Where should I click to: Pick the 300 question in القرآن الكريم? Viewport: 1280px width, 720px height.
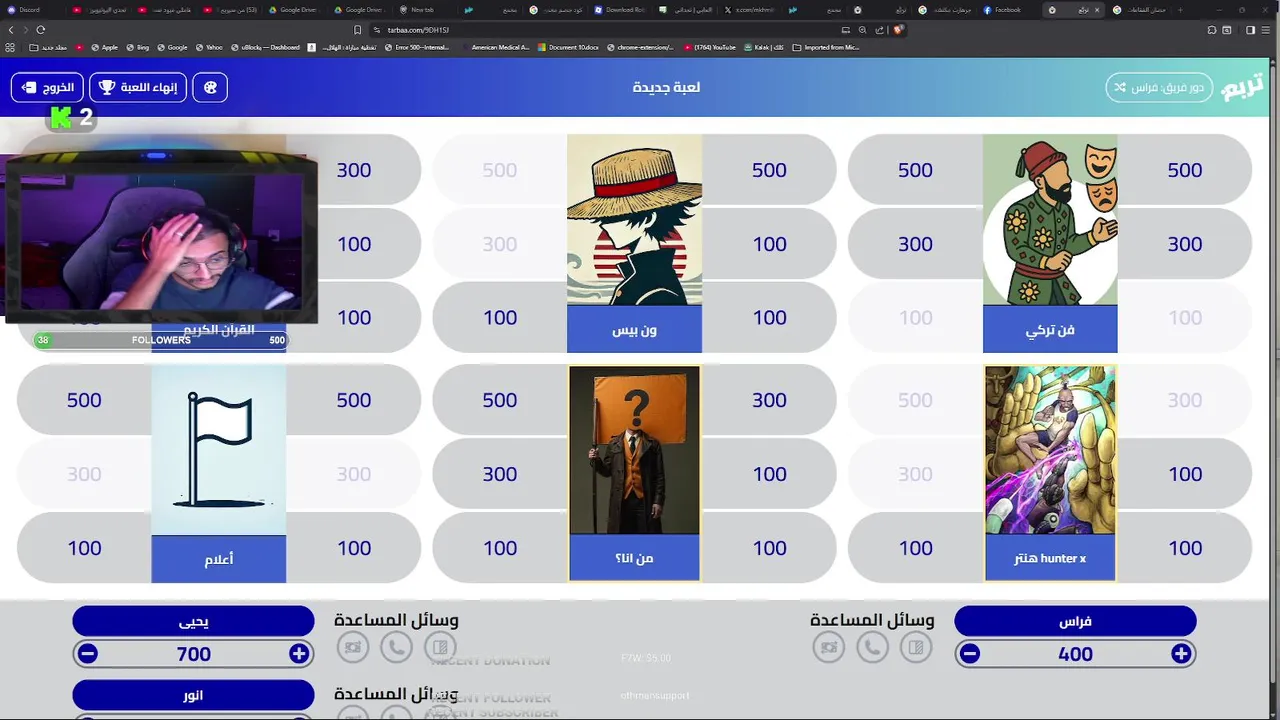(354, 170)
